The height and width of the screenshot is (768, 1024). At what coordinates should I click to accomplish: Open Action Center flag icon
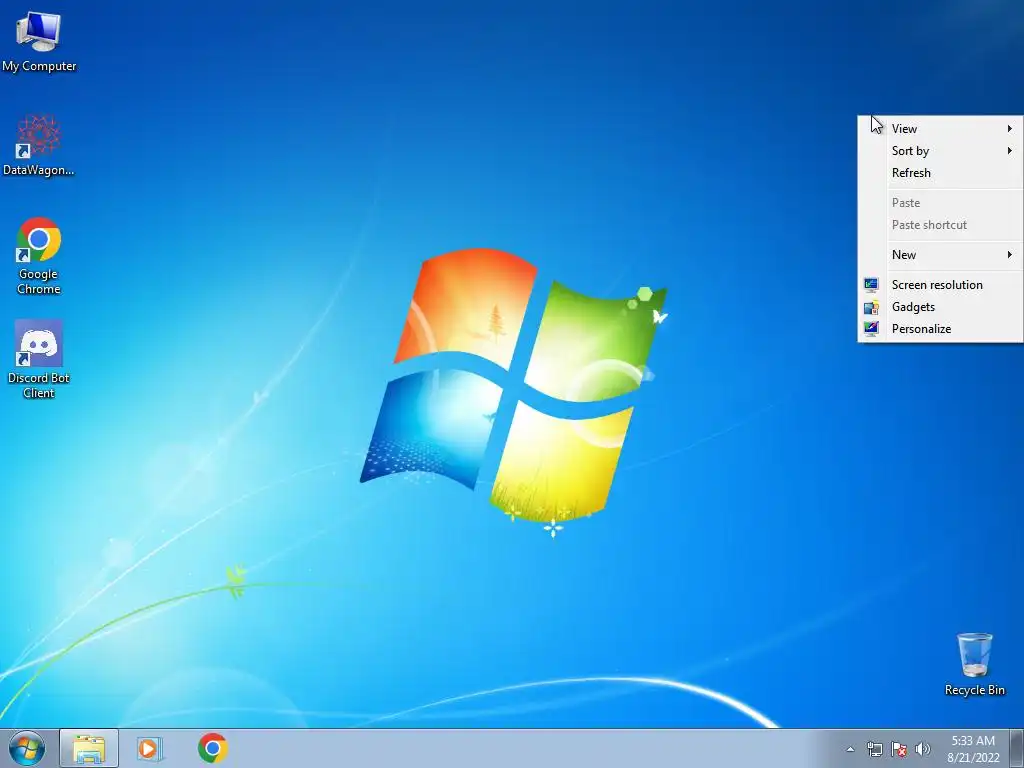899,749
